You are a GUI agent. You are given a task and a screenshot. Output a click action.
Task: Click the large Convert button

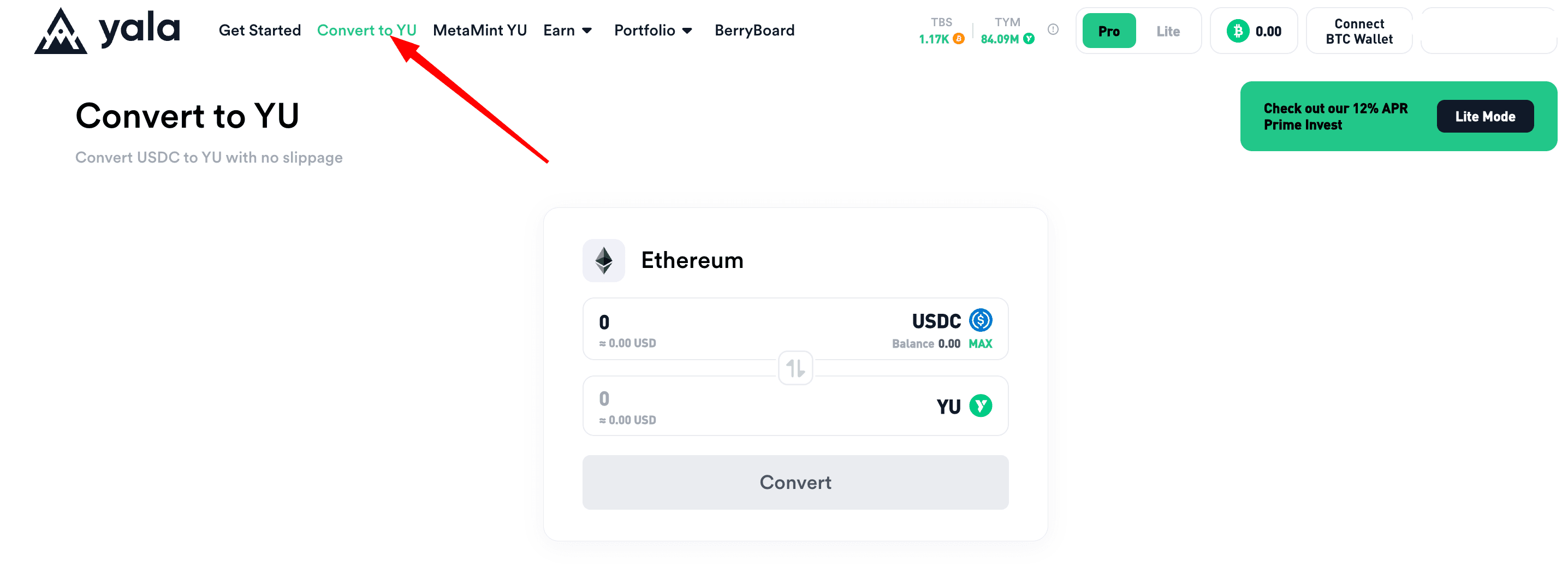795,482
